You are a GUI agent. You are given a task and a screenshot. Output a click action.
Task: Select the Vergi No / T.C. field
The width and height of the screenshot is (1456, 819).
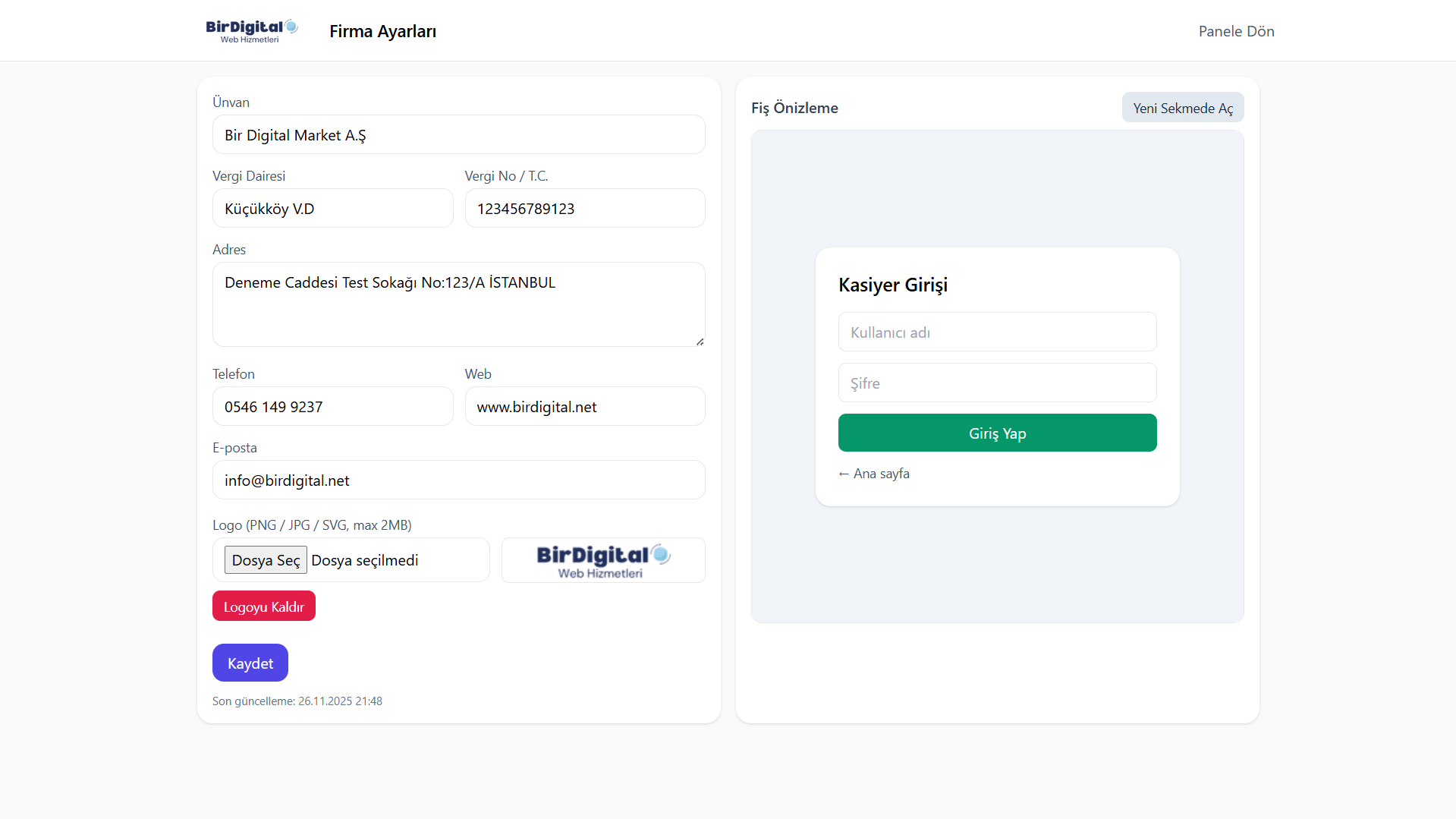(x=584, y=209)
